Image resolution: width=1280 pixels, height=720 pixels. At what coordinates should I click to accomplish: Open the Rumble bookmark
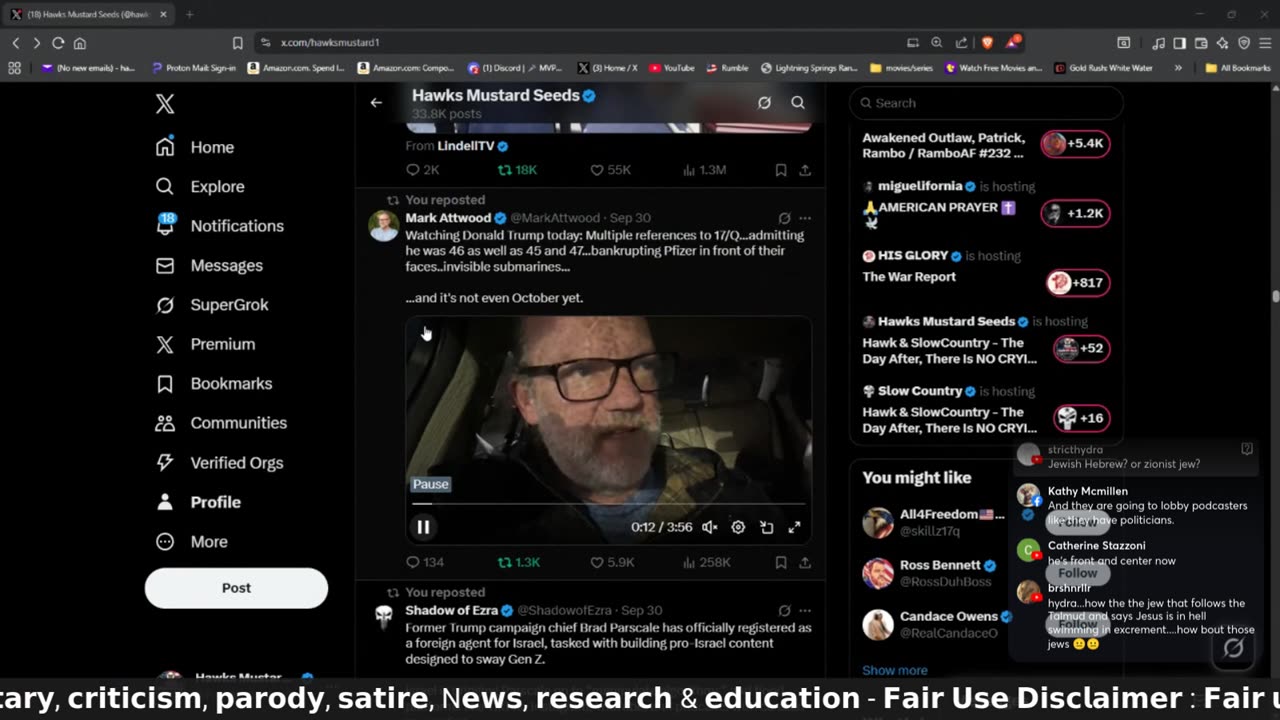pos(727,68)
